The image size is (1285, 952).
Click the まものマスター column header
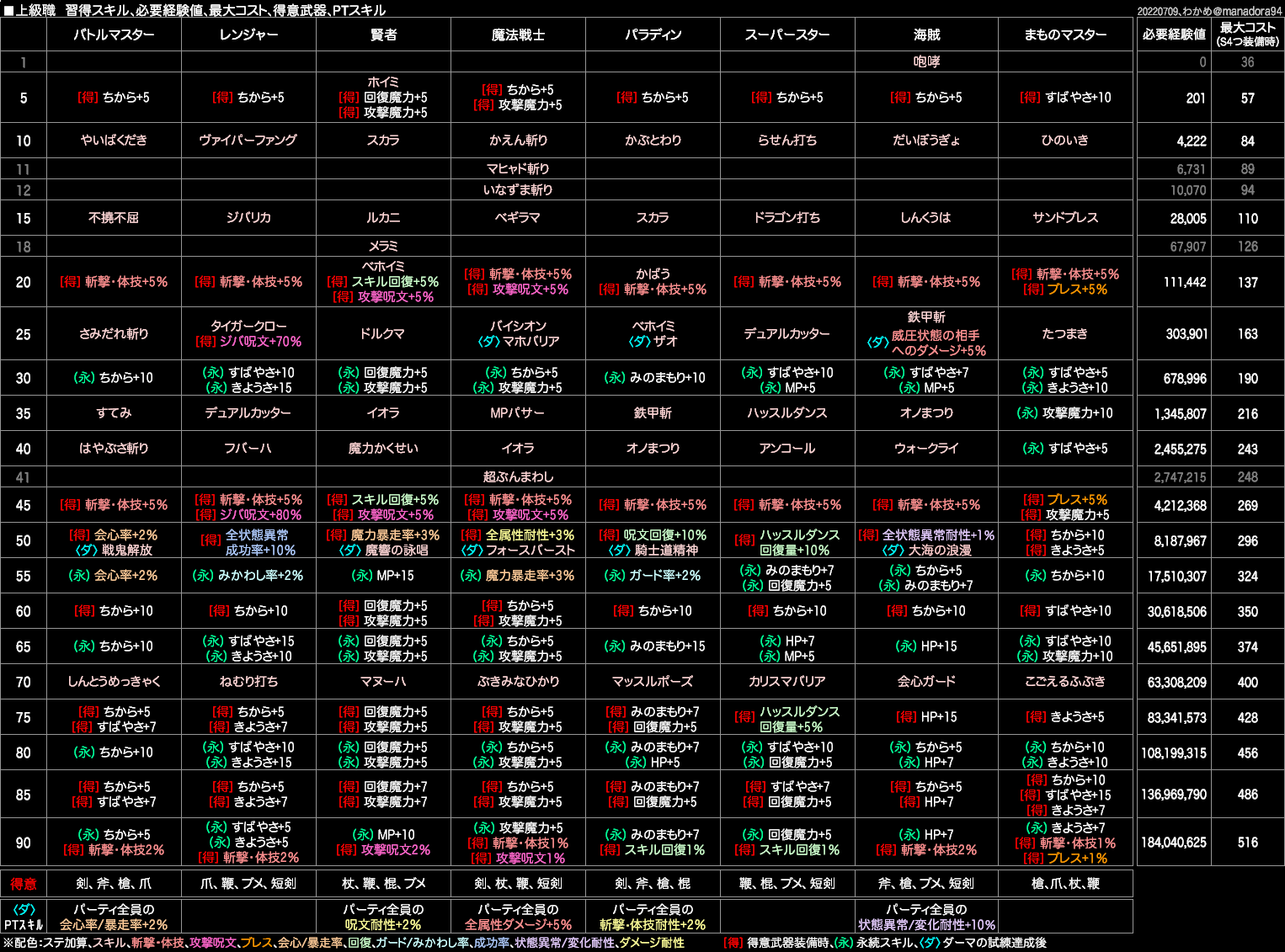pyautogui.click(x=1065, y=35)
